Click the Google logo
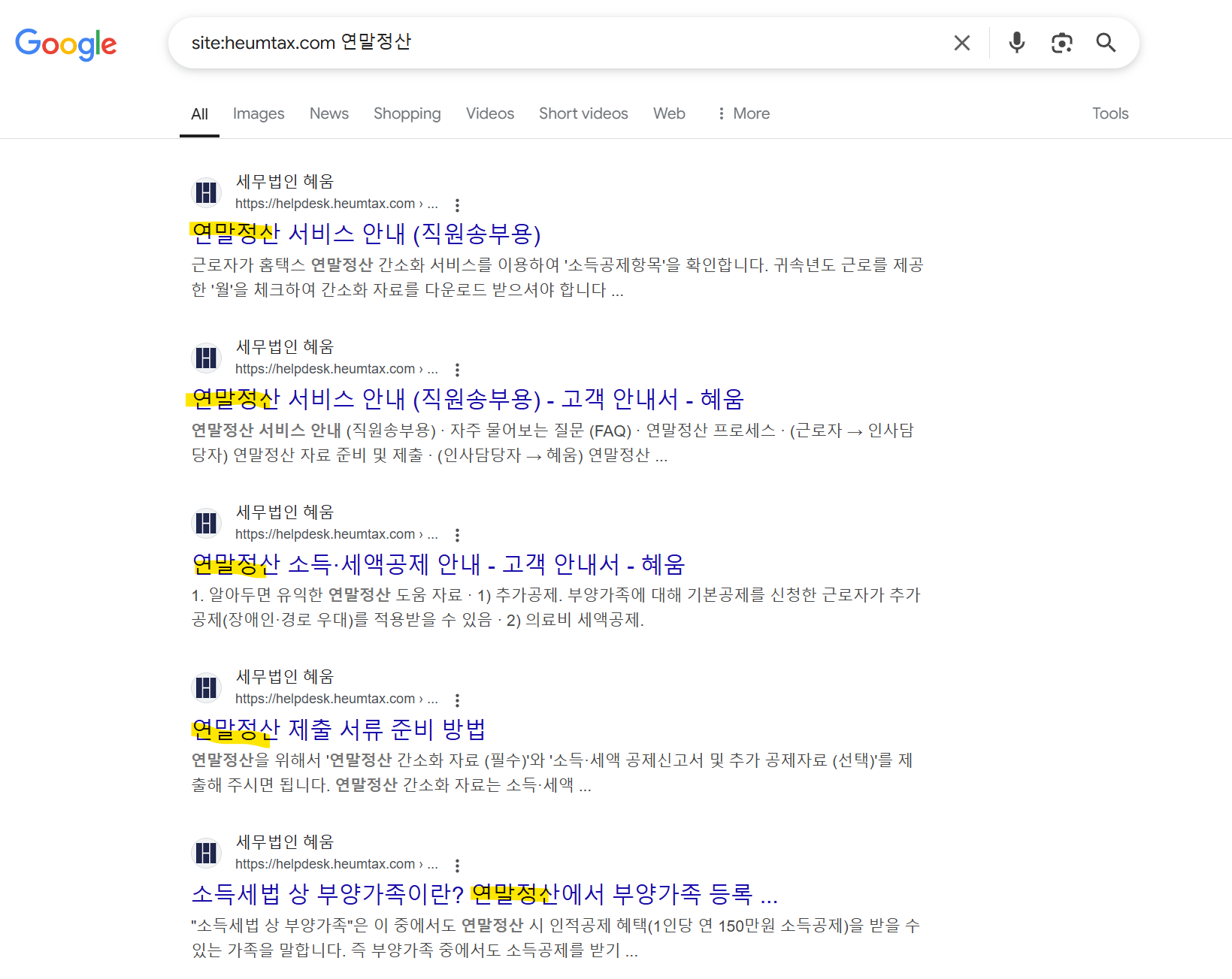This screenshot has height=979, width=1232. click(x=66, y=44)
